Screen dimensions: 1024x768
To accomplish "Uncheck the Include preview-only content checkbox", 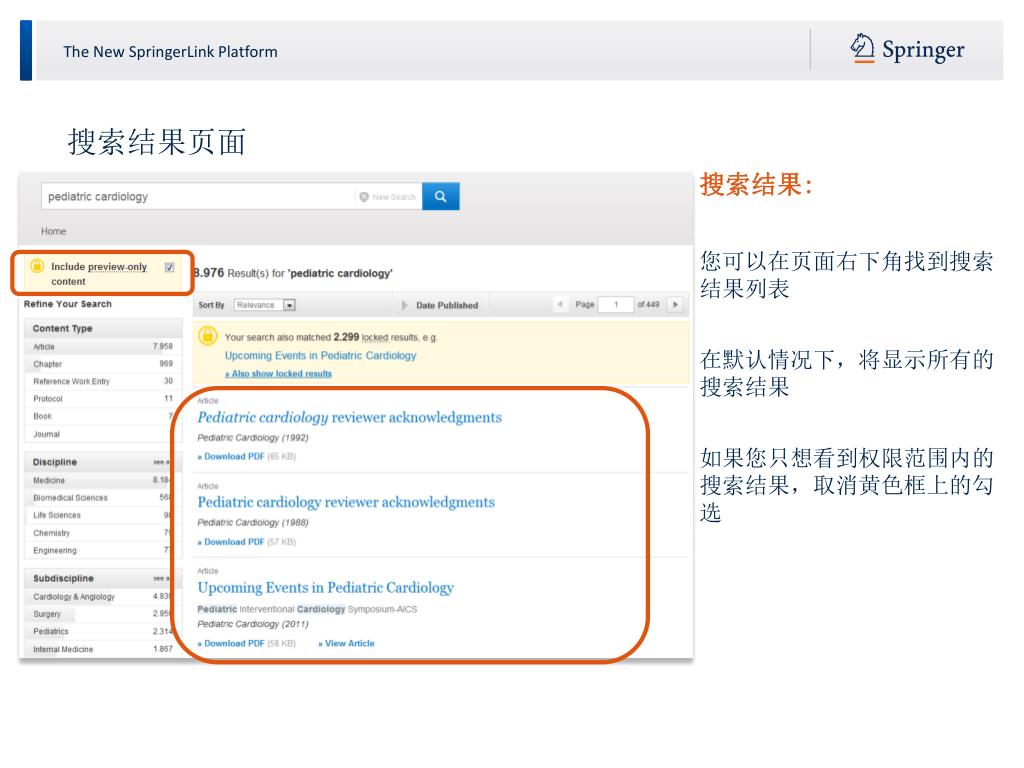I will pos(170,267).
